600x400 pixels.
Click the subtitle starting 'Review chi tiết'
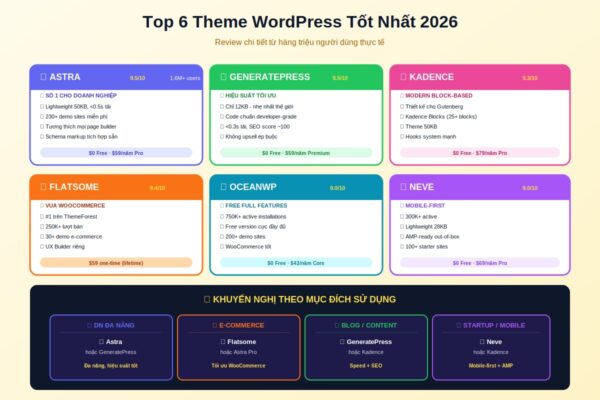click(x=299, y=42)
